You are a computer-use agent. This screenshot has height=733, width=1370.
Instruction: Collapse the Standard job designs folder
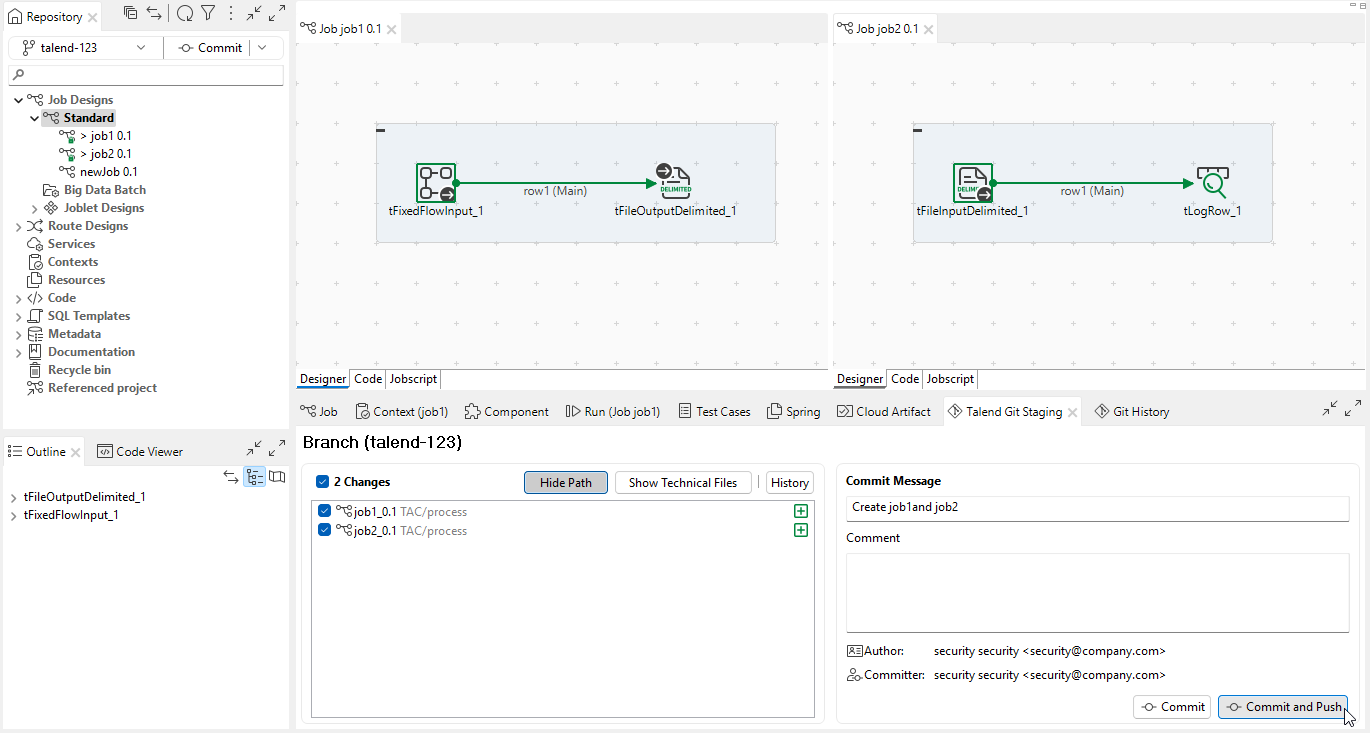coord(35,117)
